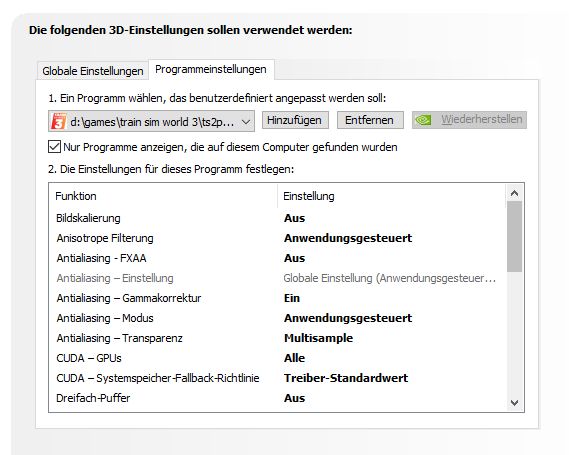569x455 pixels.
Task: Change Antialiasing – Modus setting value
Action: pyautogui.click(x=348, y=318)
